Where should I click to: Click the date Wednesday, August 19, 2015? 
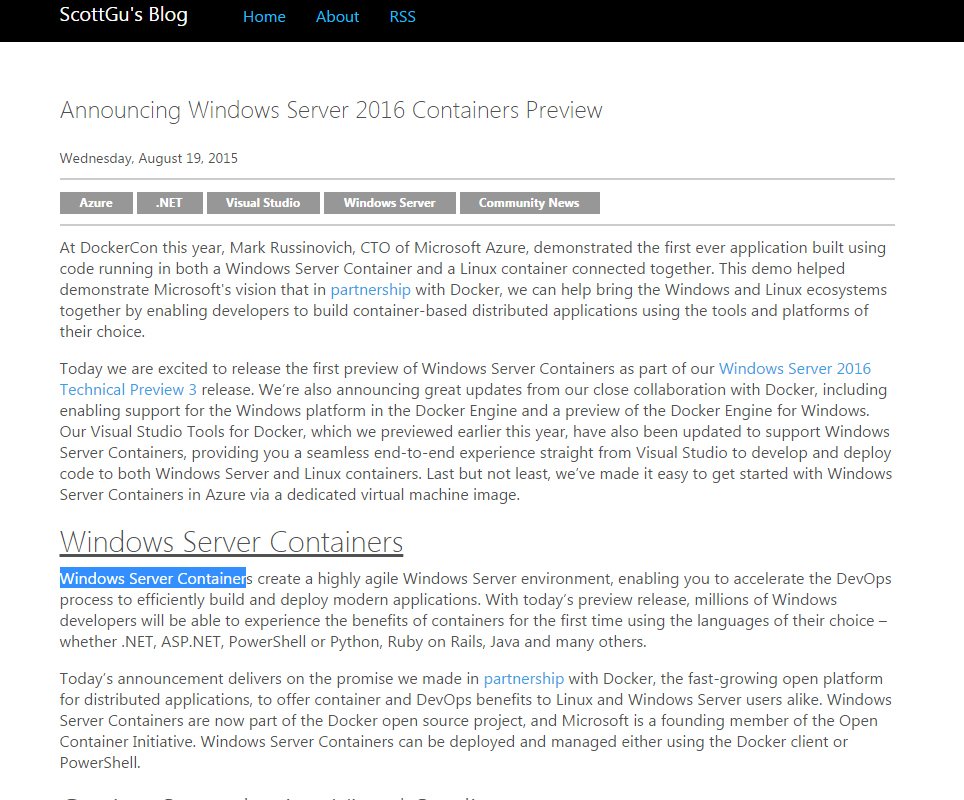[149, 159]
